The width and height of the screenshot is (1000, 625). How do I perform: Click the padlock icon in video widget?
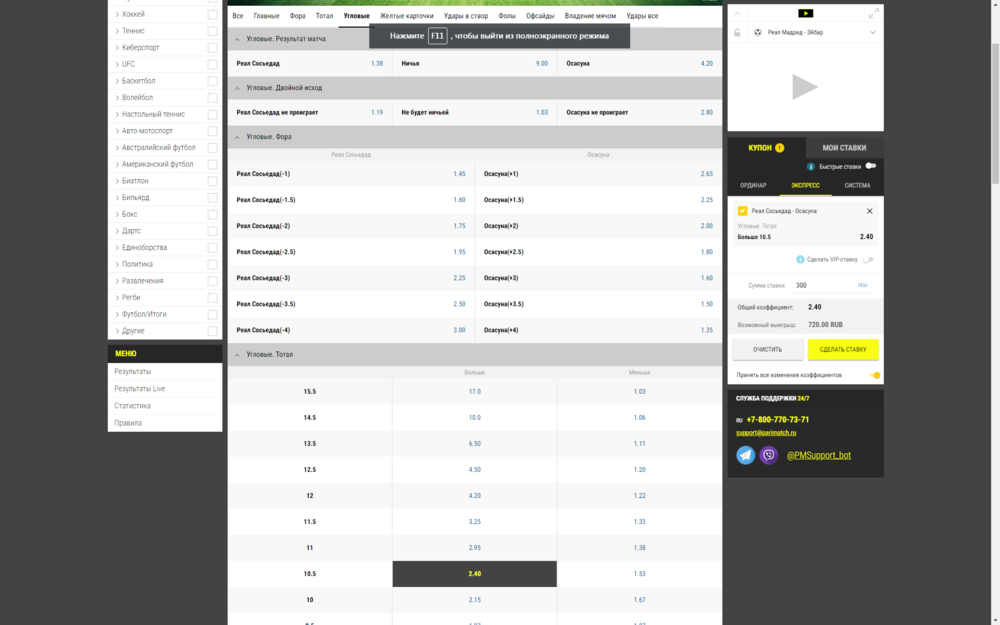(x=737, y=33)
